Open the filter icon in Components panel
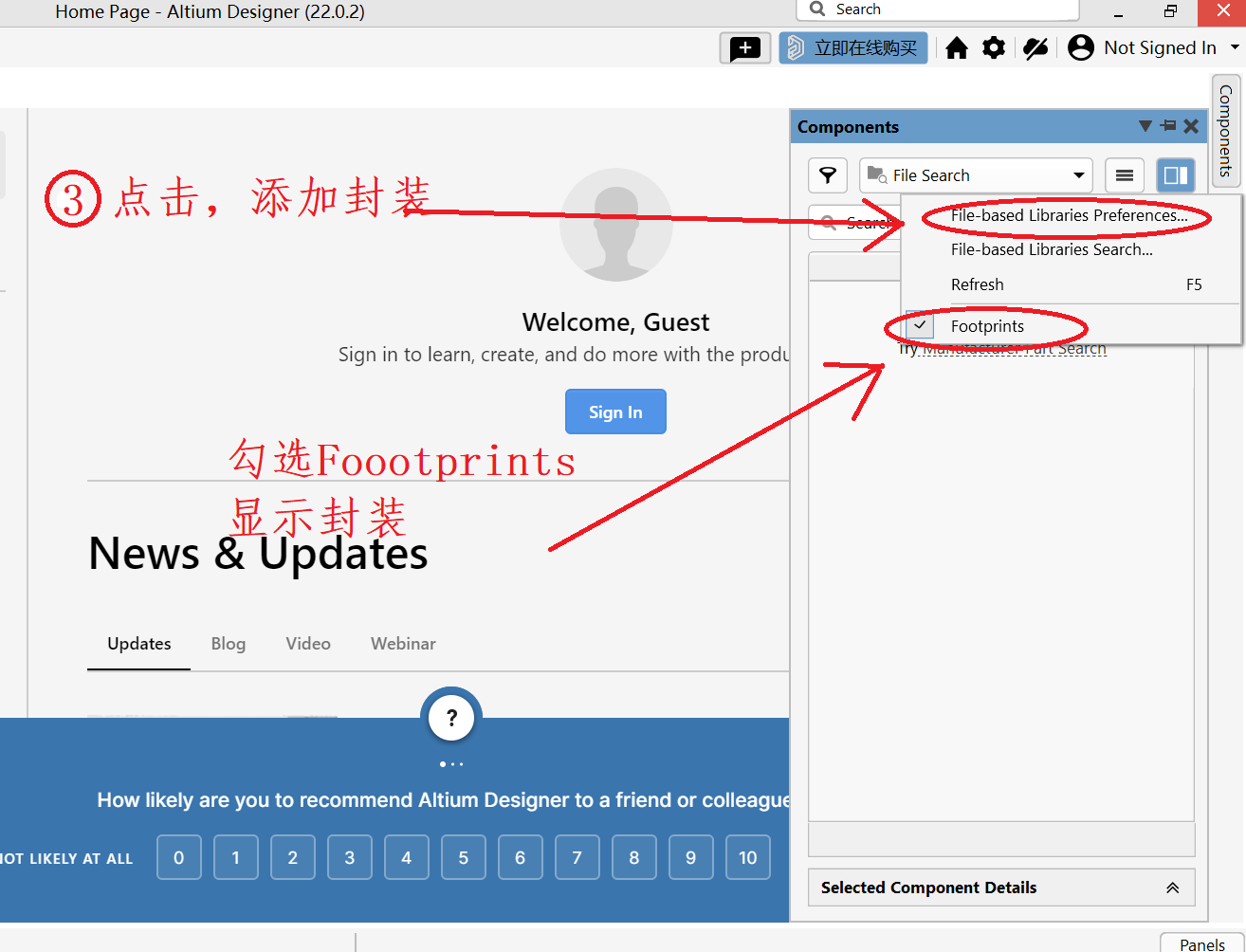 tap(827, 174)
